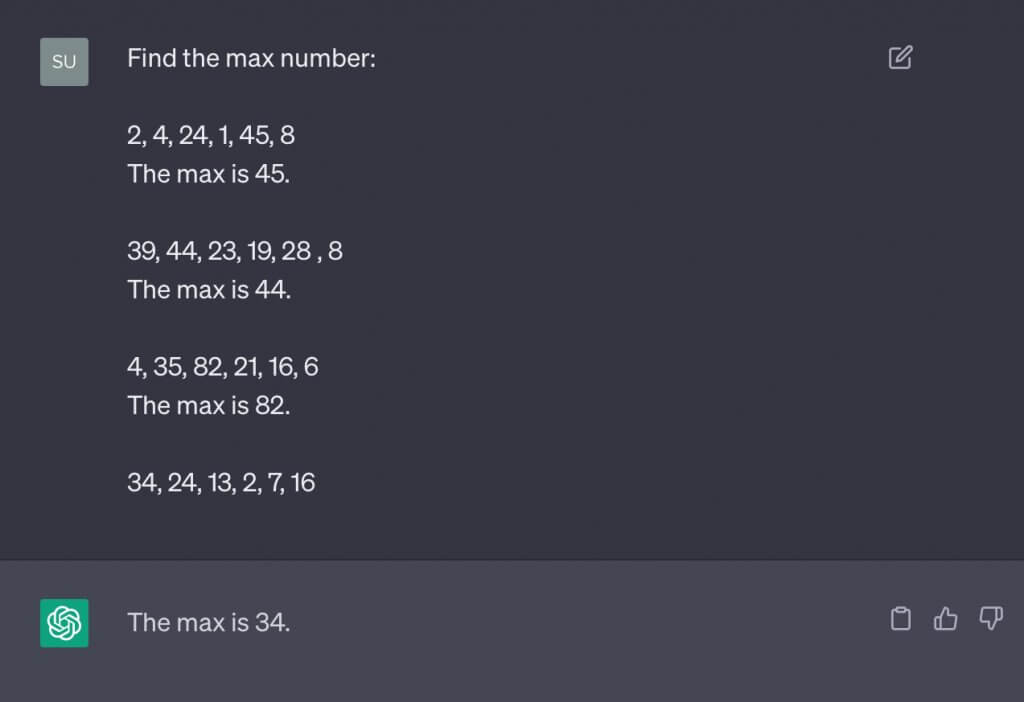Click the reply text "The max is 34."
1024x702 pixels.
tap(208, 622)
